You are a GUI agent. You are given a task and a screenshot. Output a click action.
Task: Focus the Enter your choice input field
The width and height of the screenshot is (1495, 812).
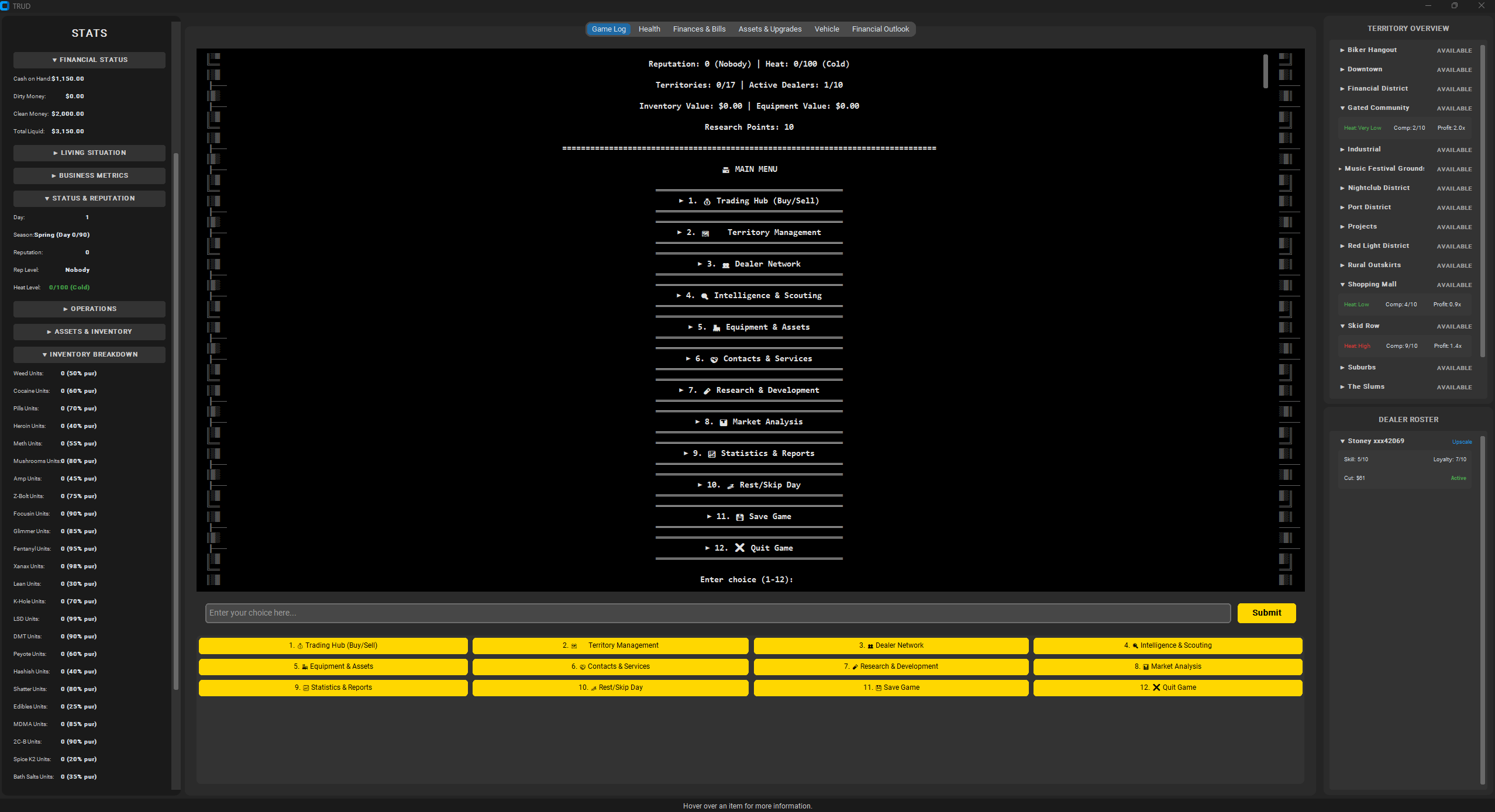pos(718,613)
